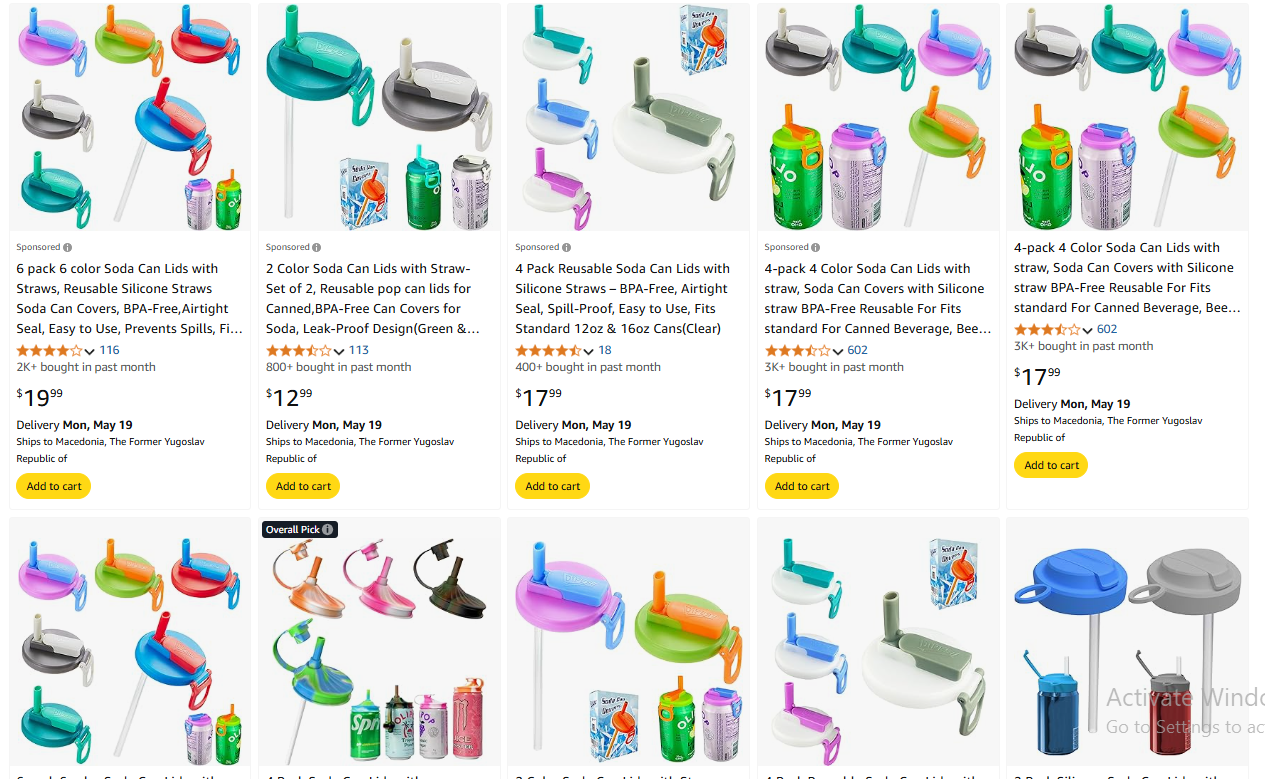The height and width of the screenshot is (779, 1265).
Task: Click the Sponsored info icon on 6 pack listing
Action: point(68,247)
